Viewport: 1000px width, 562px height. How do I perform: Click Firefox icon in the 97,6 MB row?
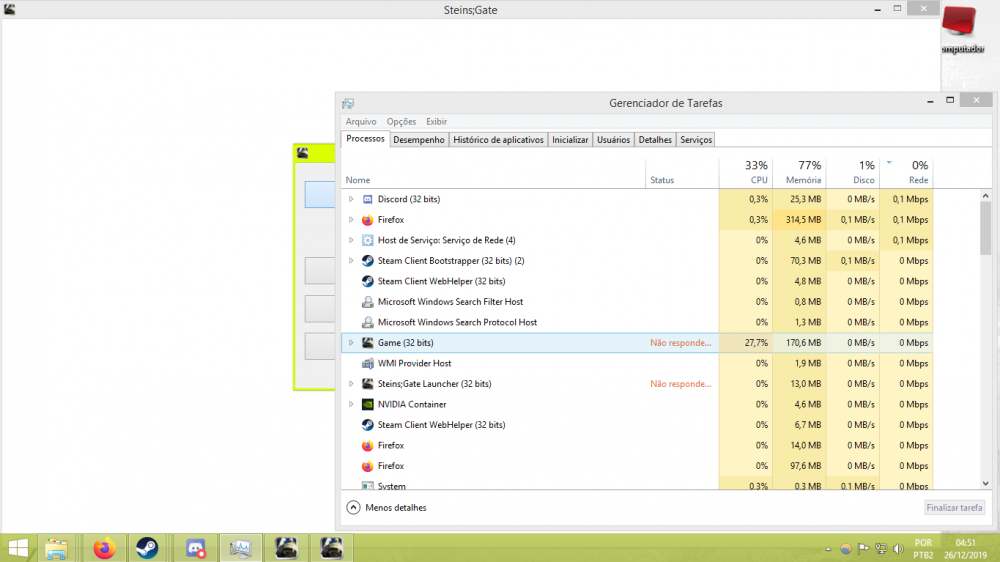coord(367,466)
